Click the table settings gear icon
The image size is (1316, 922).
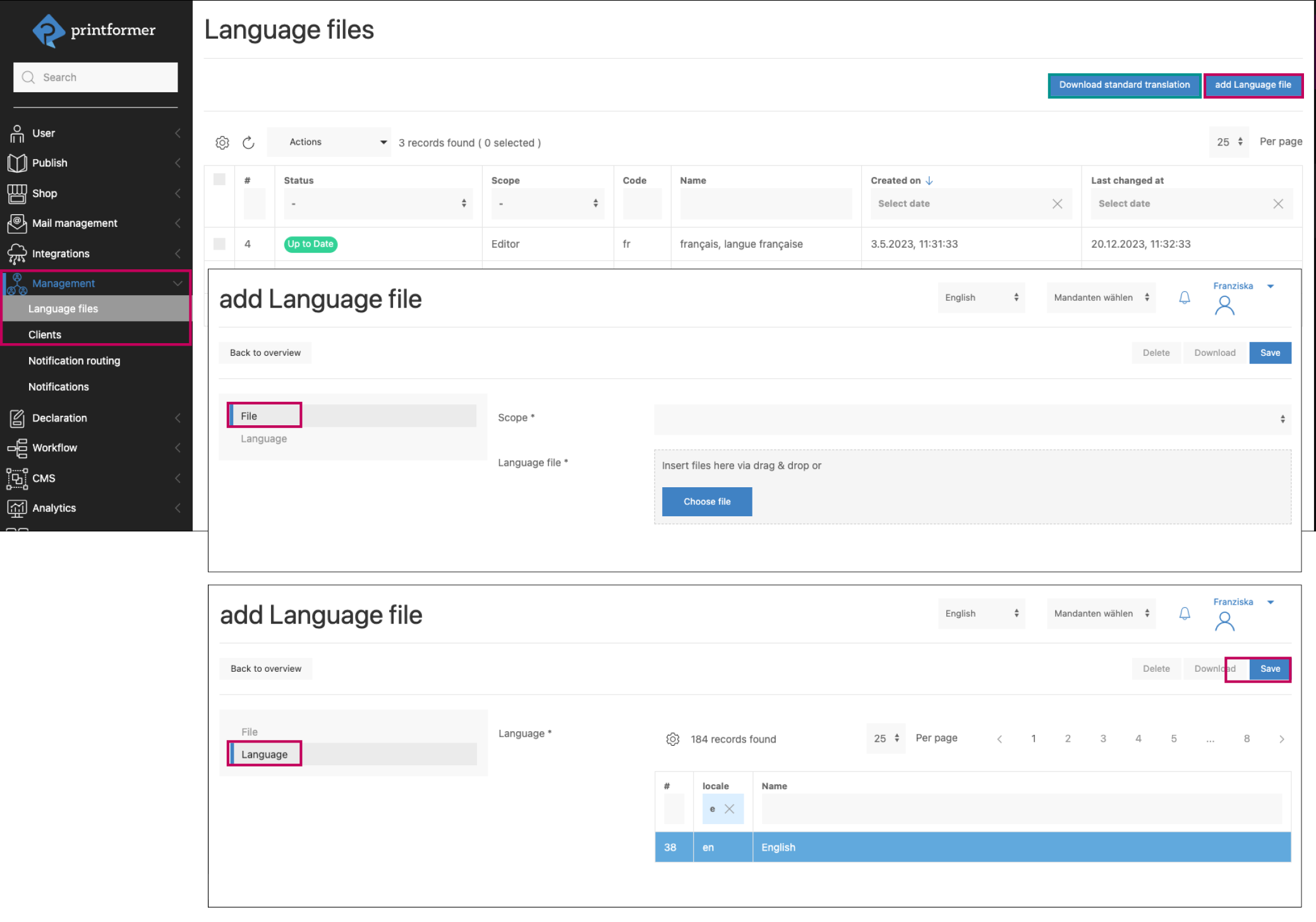pos(222,143)
